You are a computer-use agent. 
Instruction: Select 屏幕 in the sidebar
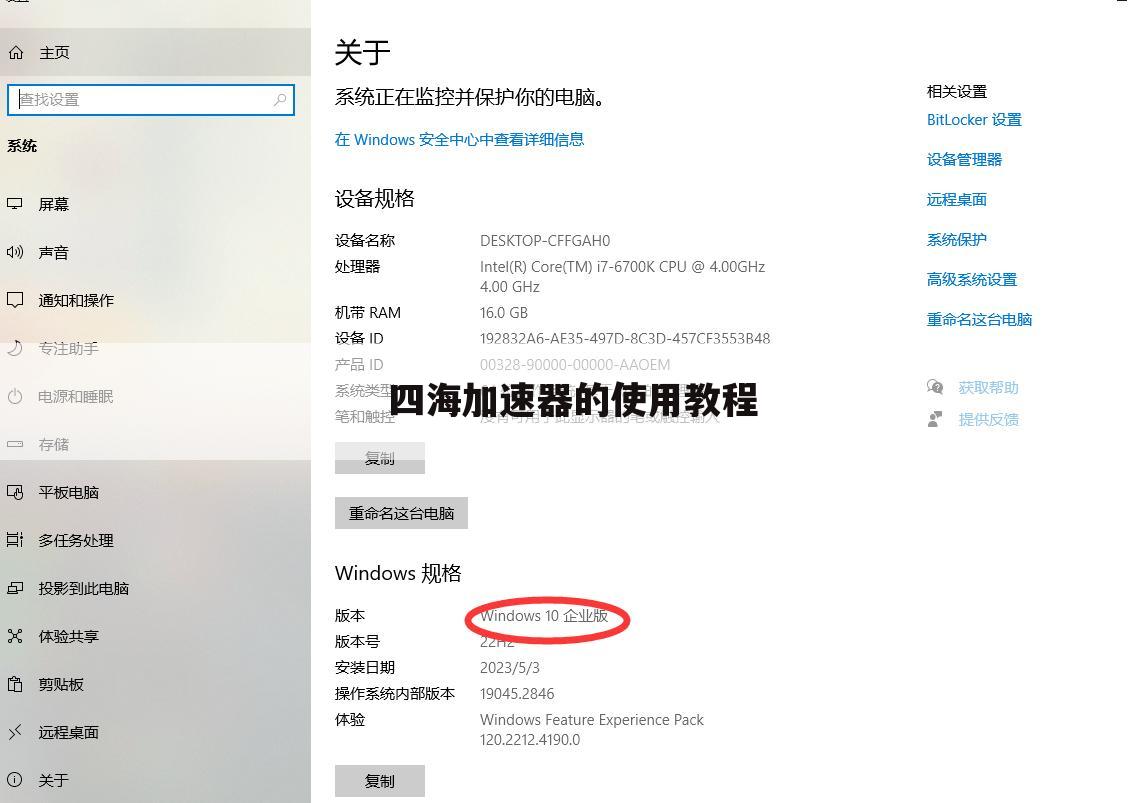coord(155,204)
